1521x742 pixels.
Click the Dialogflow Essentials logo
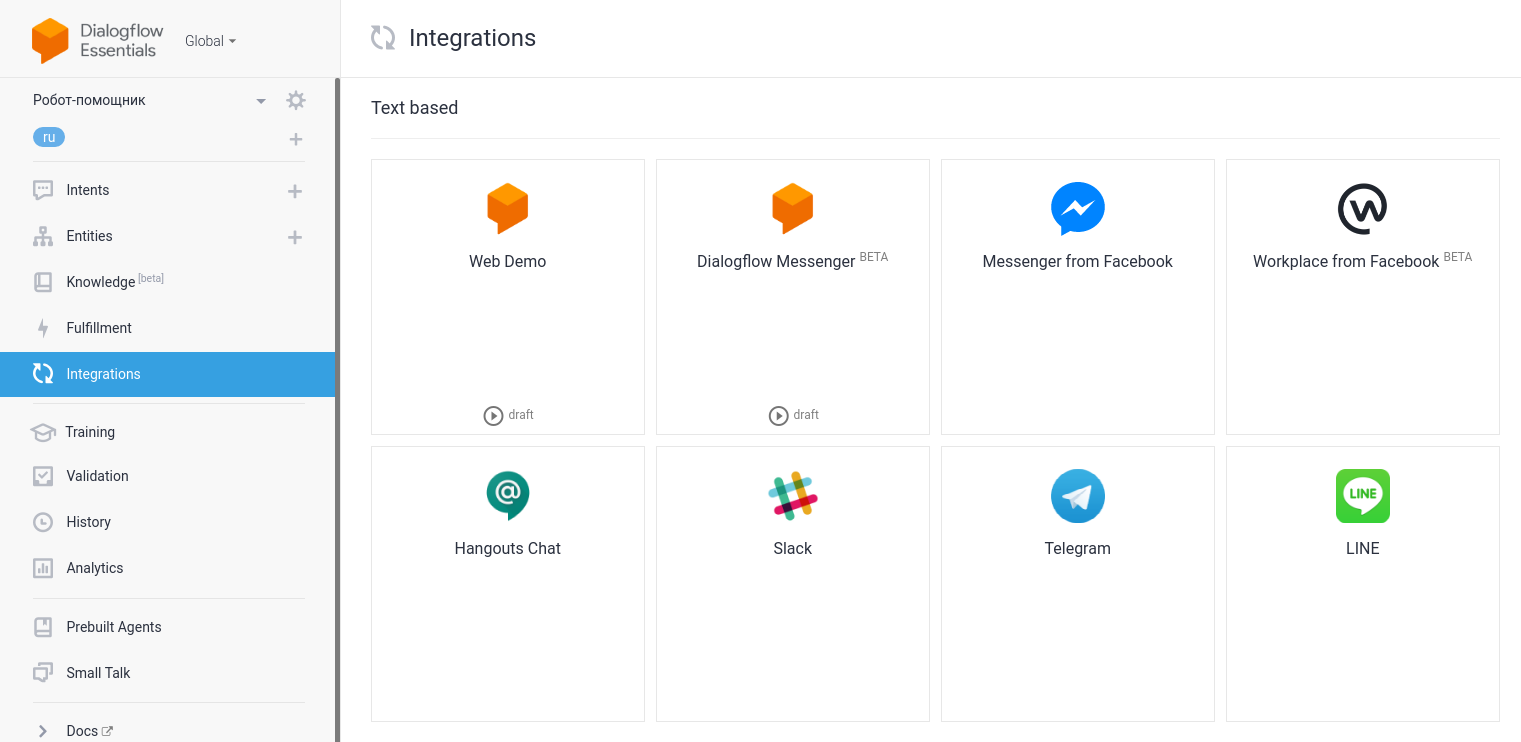pyautogui.click(x=97, y=41)
